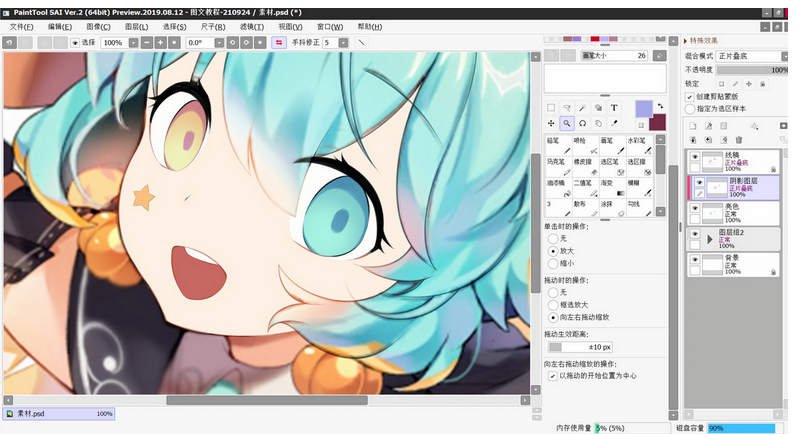Expand the 图层组2 layer group
Viewport: 801px width, 434px height.
(710, 239)
